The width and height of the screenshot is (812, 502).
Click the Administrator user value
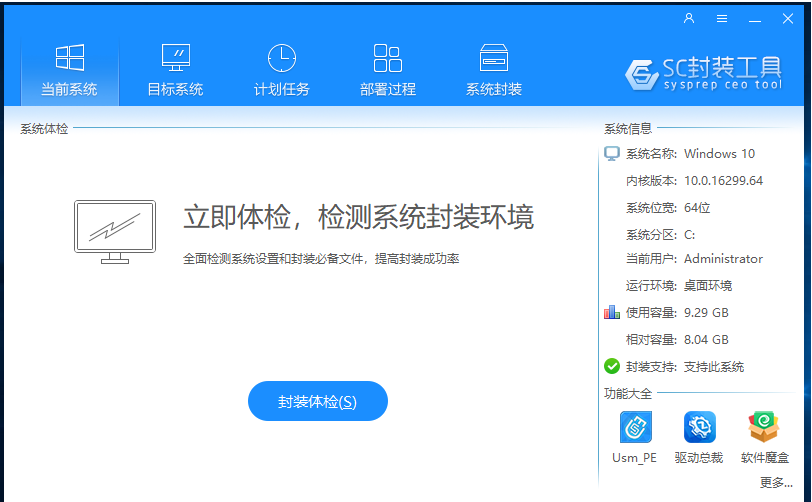click(723, 259)
